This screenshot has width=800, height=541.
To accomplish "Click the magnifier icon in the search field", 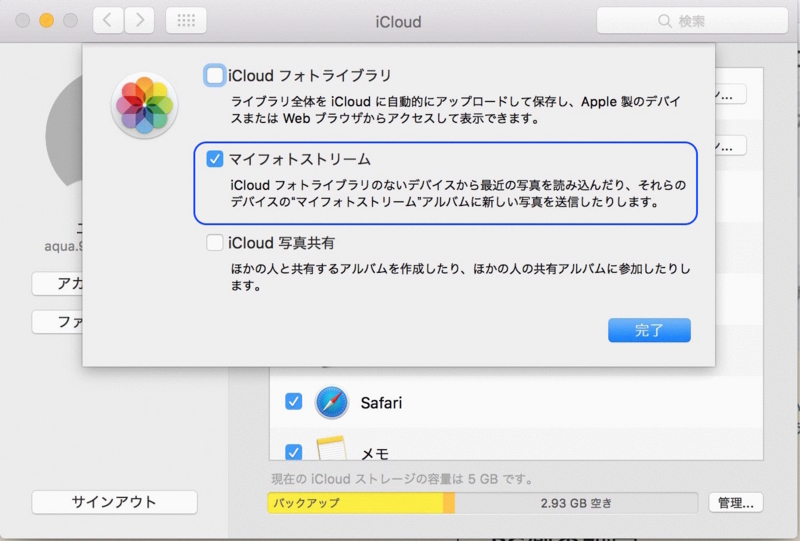I will coord(664,21).
